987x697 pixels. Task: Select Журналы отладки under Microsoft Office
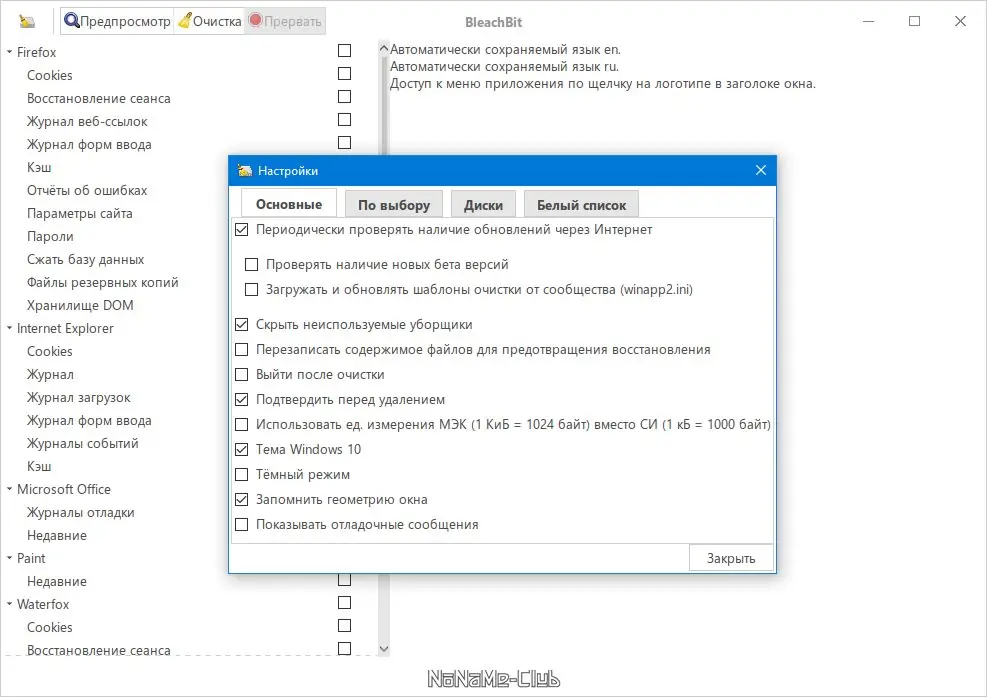click(81, 513)
